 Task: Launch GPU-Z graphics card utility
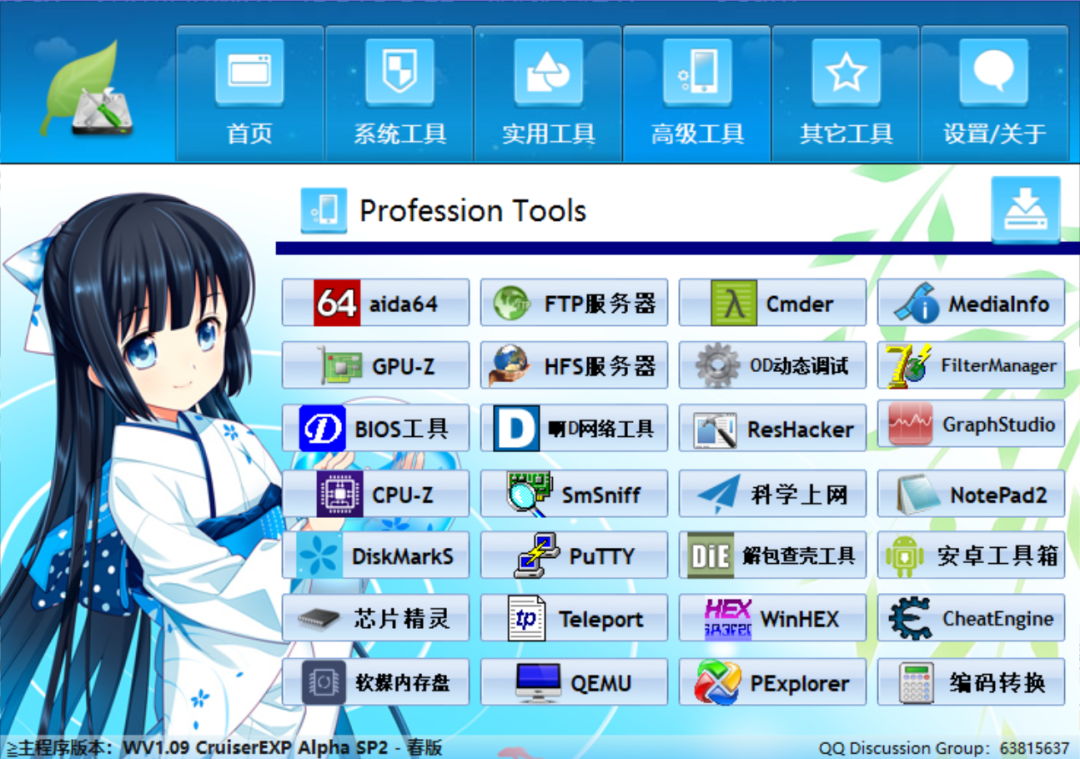[375, 365]
